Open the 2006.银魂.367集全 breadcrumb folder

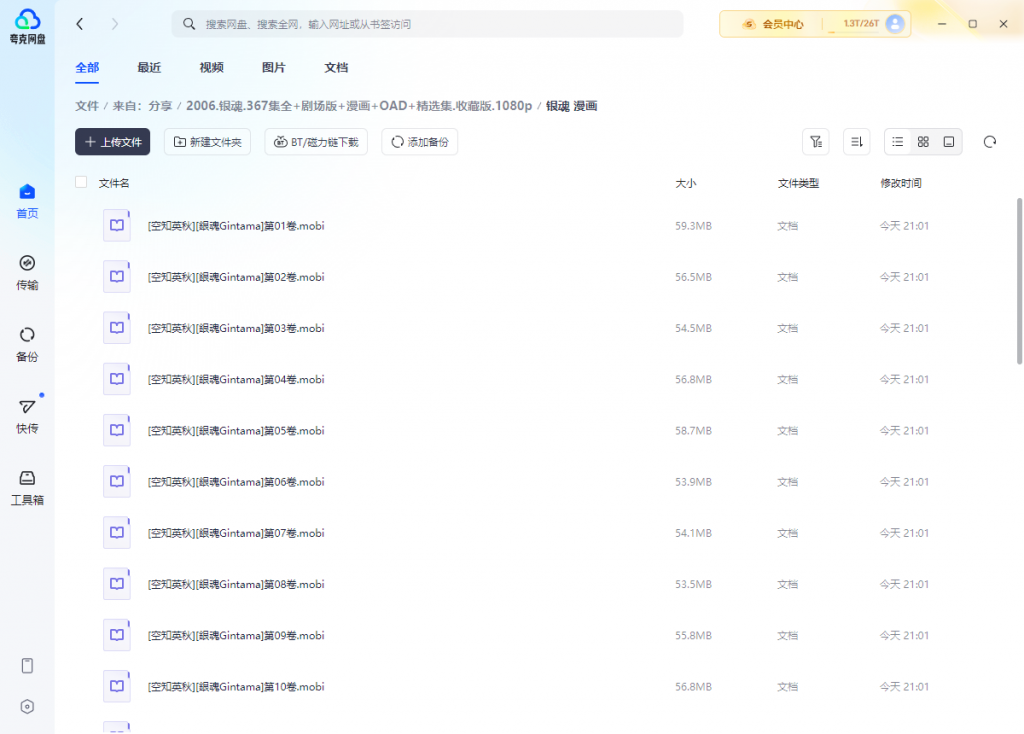359,106
